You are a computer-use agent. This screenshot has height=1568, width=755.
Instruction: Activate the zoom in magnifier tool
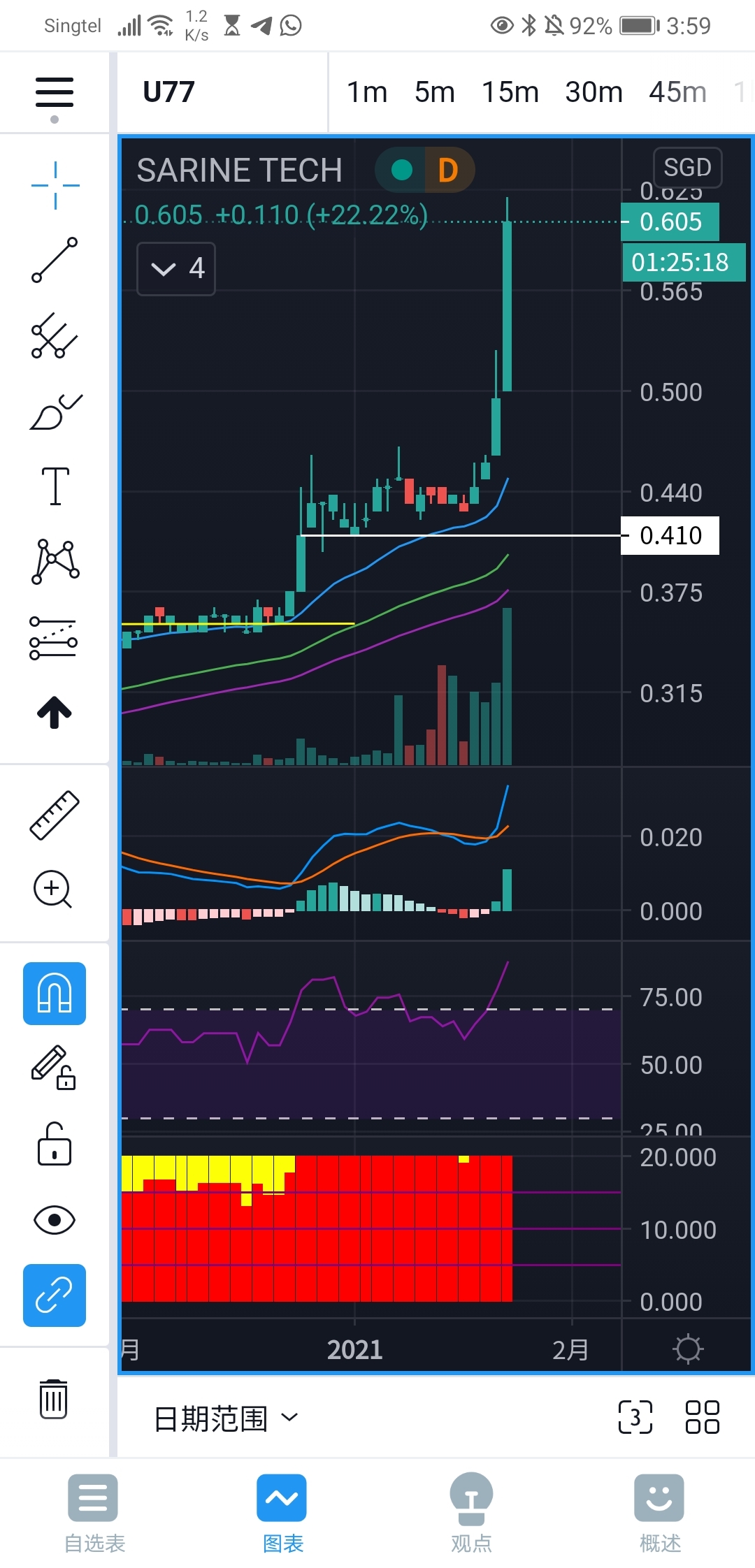(x=53, y=889)
